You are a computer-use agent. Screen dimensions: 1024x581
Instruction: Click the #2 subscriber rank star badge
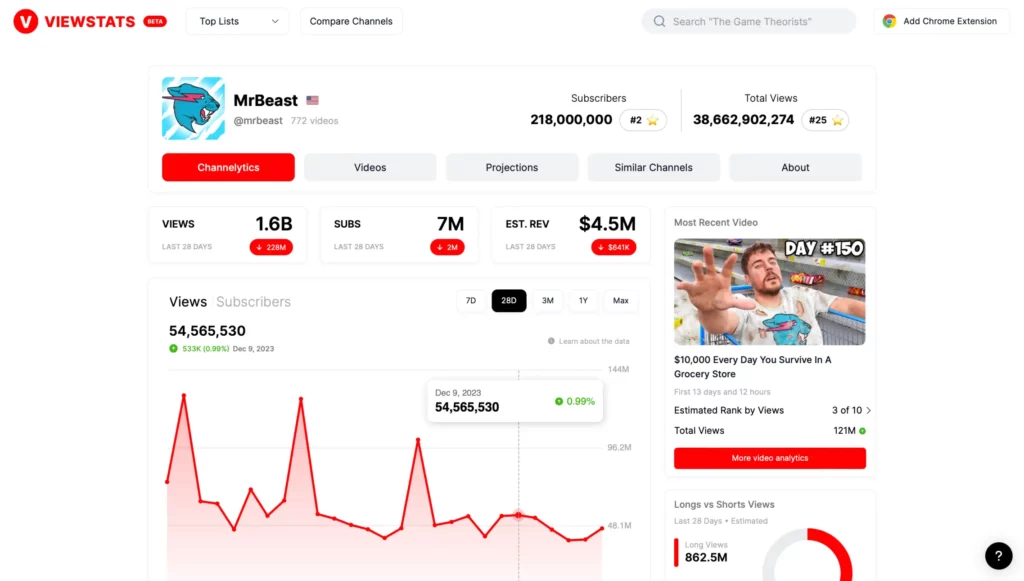coord(643,120)
